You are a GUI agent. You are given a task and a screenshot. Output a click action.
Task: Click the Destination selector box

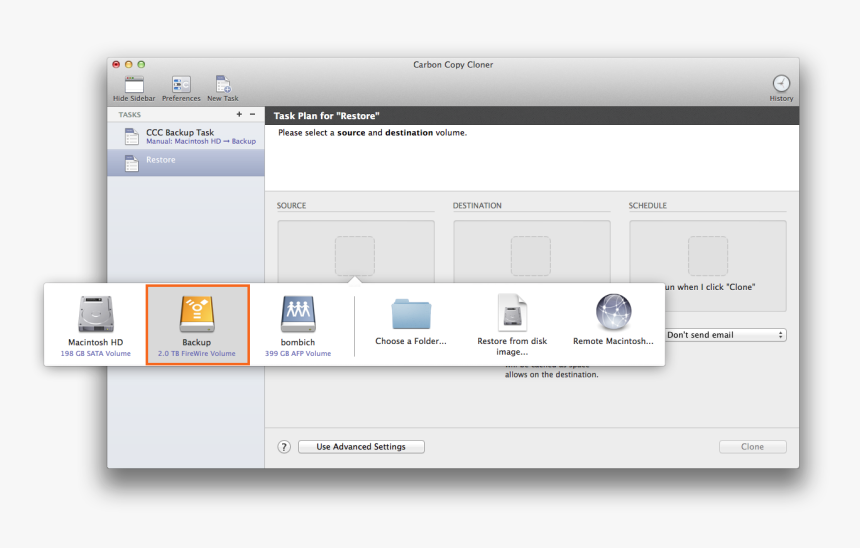pyautogui.click(x=531, y=256)
